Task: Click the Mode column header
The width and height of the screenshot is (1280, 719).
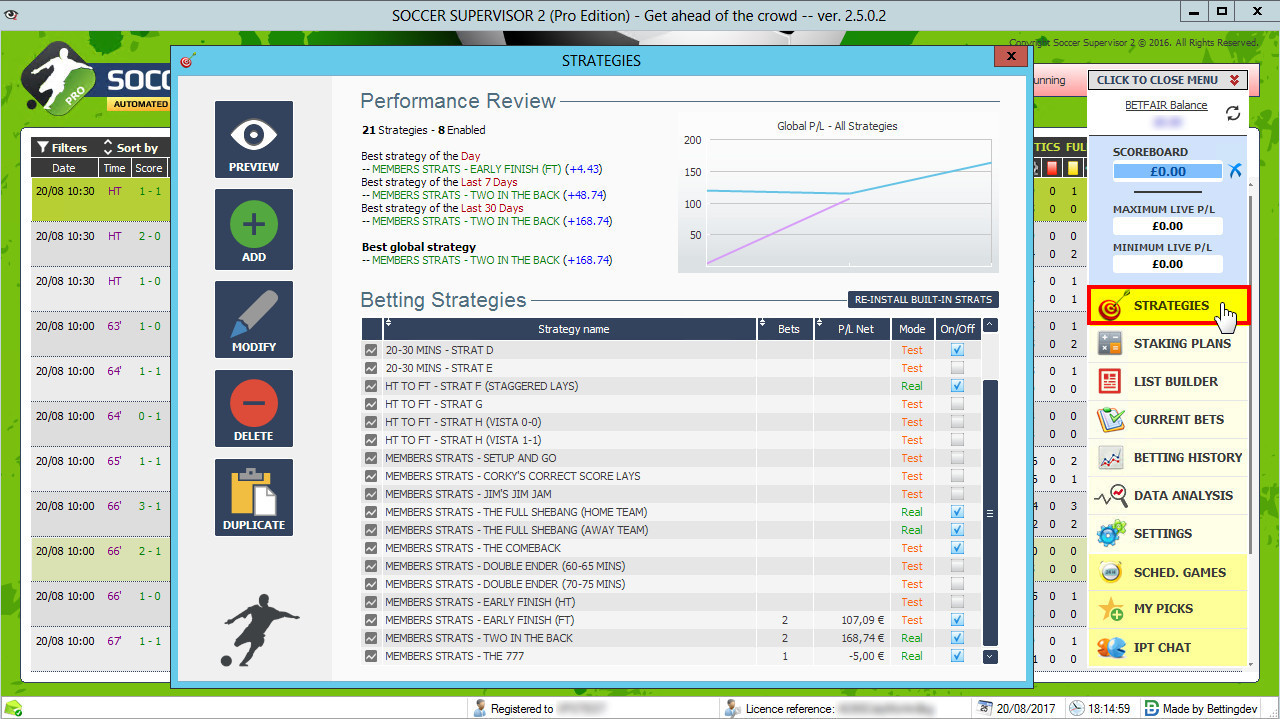Action: [x=912, y=329]
